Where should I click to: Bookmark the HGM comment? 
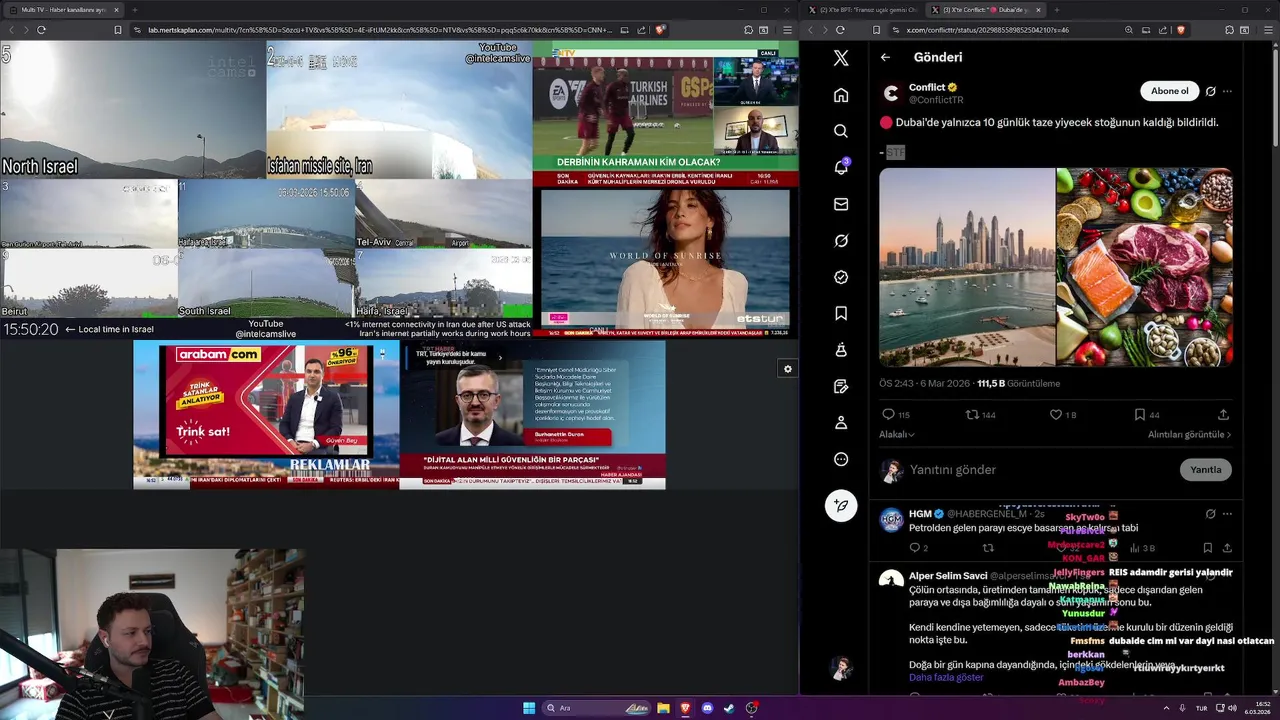coord(1207,548)
